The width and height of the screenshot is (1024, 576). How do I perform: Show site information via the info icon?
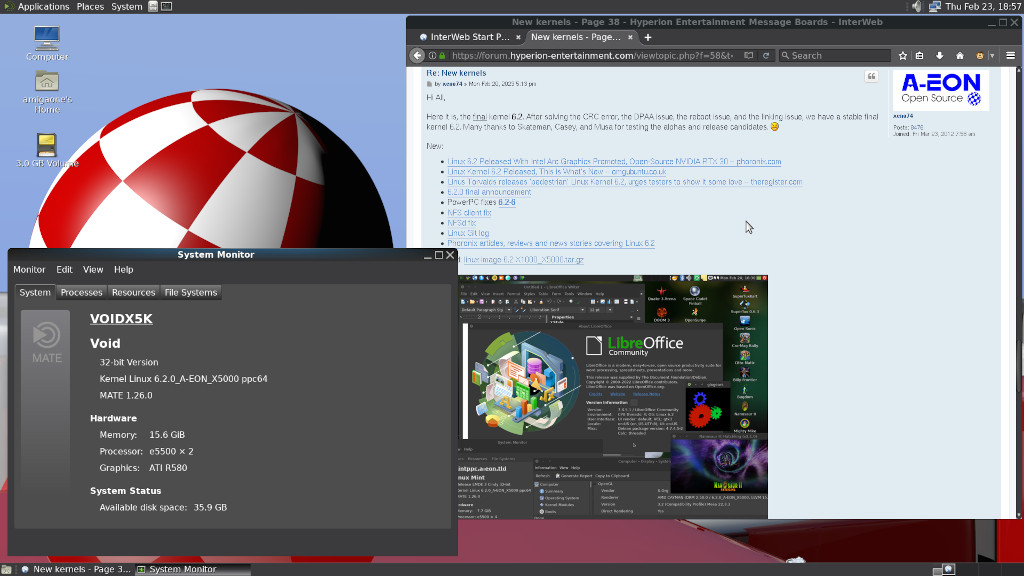point(432,56)
